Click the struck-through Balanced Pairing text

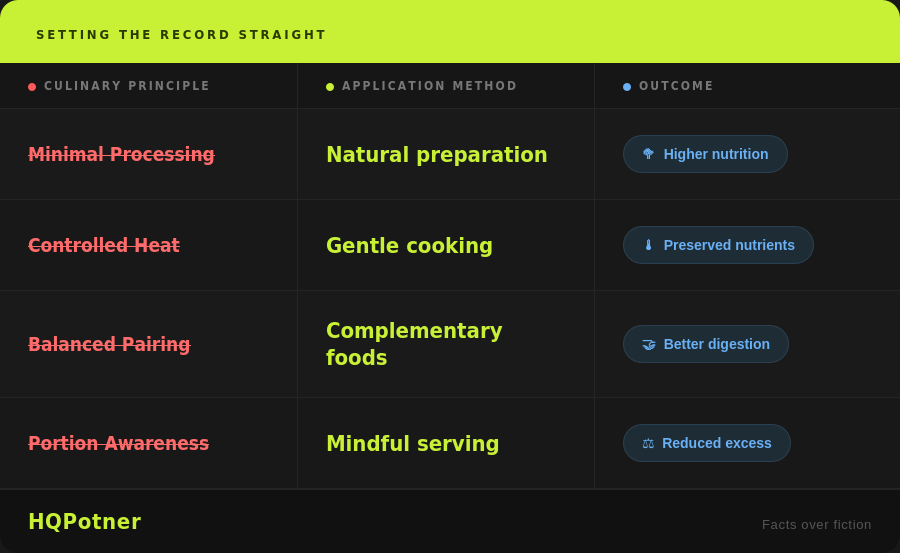click(109, 345)
